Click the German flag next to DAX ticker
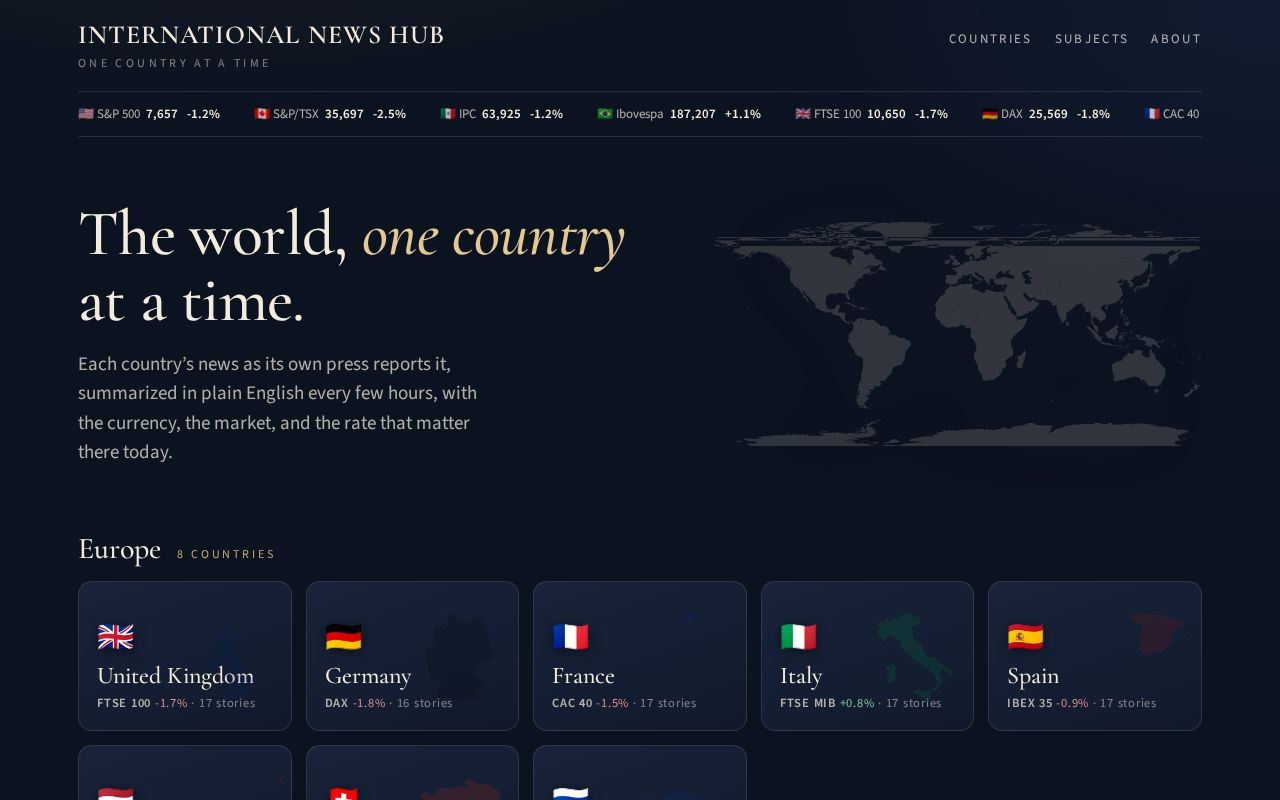 (990, 114)
